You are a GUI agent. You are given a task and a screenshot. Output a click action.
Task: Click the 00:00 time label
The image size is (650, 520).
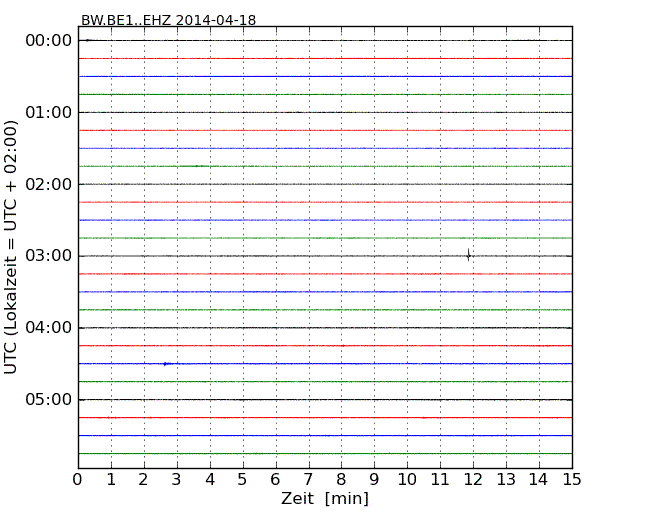[x=49, y=41]
